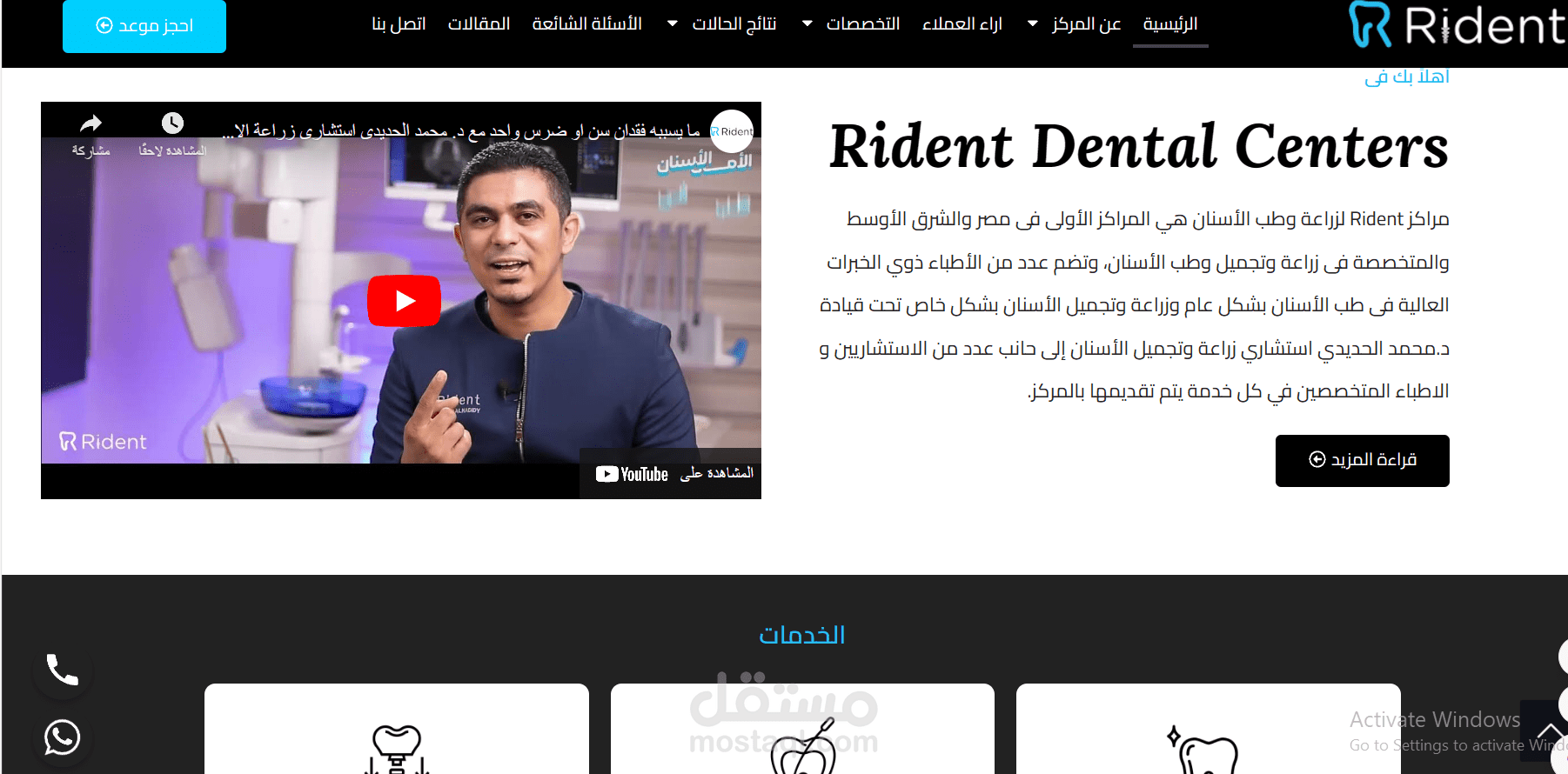Click the الخدمات services heading
1568x774 pixels.
(x=802, y=635)
